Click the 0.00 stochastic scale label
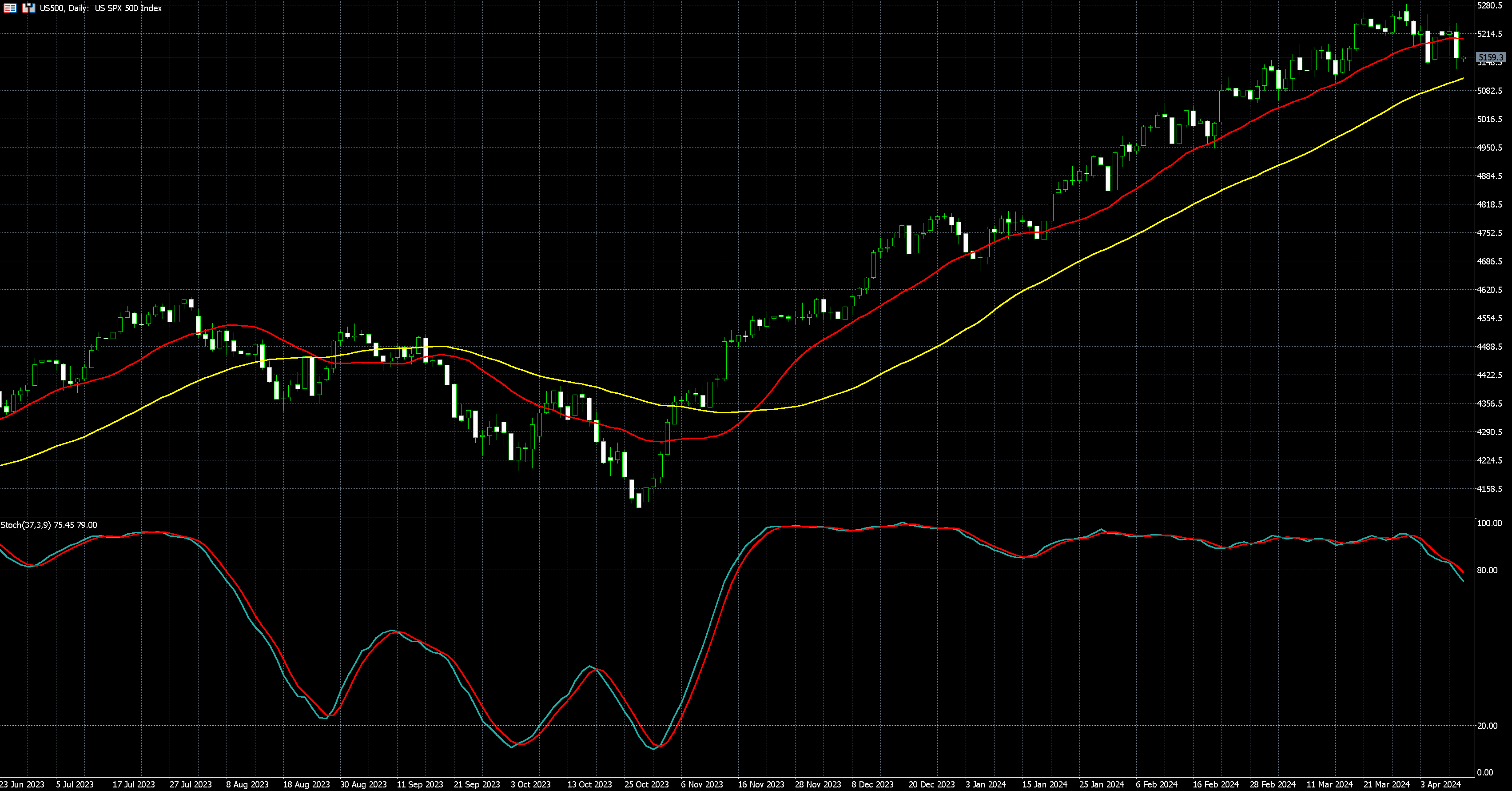Viewport: 1512px width, 791px height. pos(1484,772)
